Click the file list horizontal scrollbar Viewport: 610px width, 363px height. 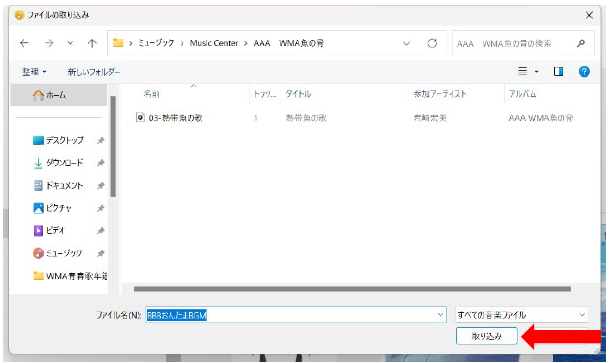pos(352,289)
